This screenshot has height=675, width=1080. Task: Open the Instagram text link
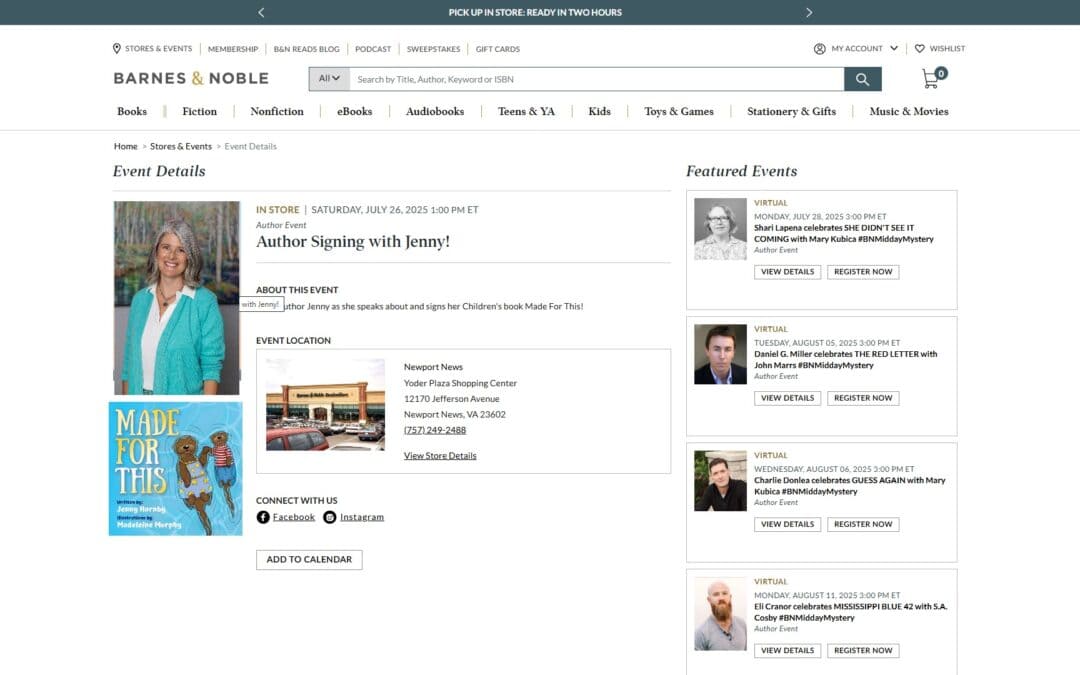coord(362,517)
